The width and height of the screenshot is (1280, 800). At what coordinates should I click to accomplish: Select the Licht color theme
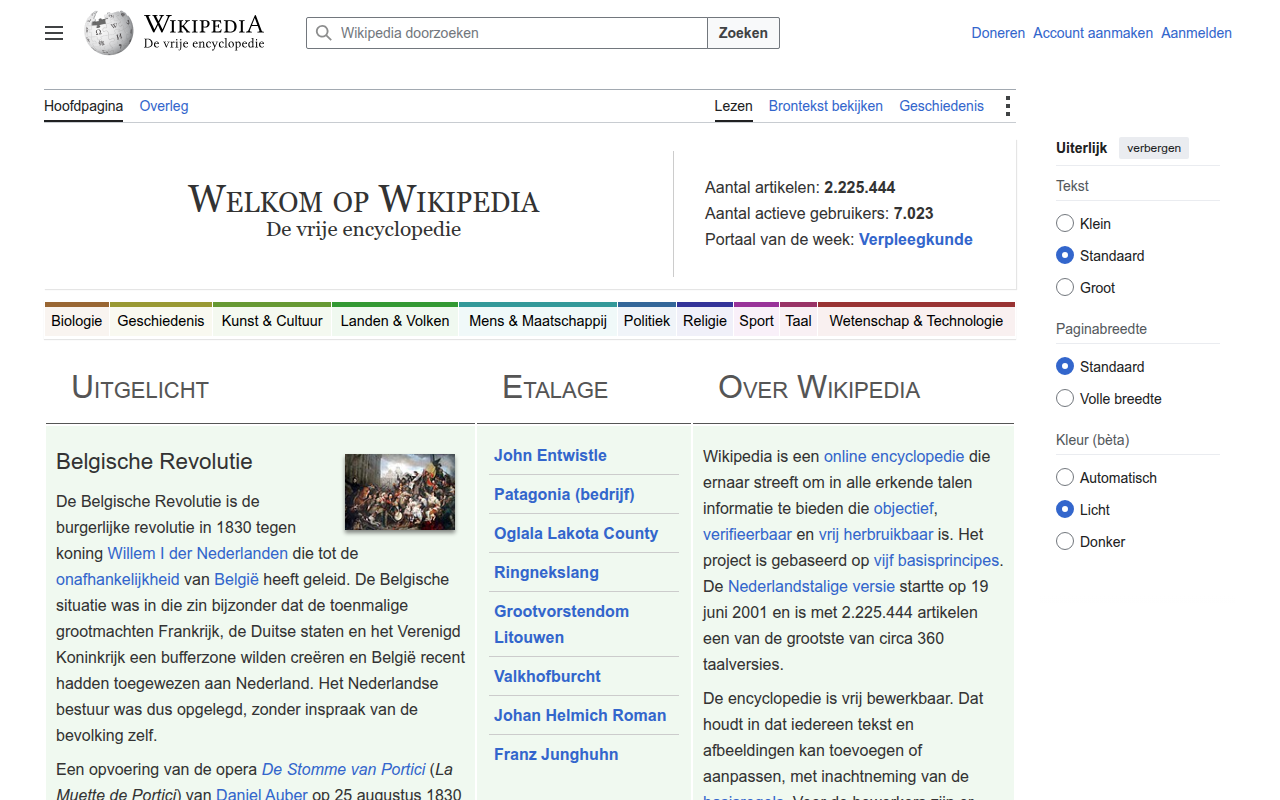coord(1065,510)
